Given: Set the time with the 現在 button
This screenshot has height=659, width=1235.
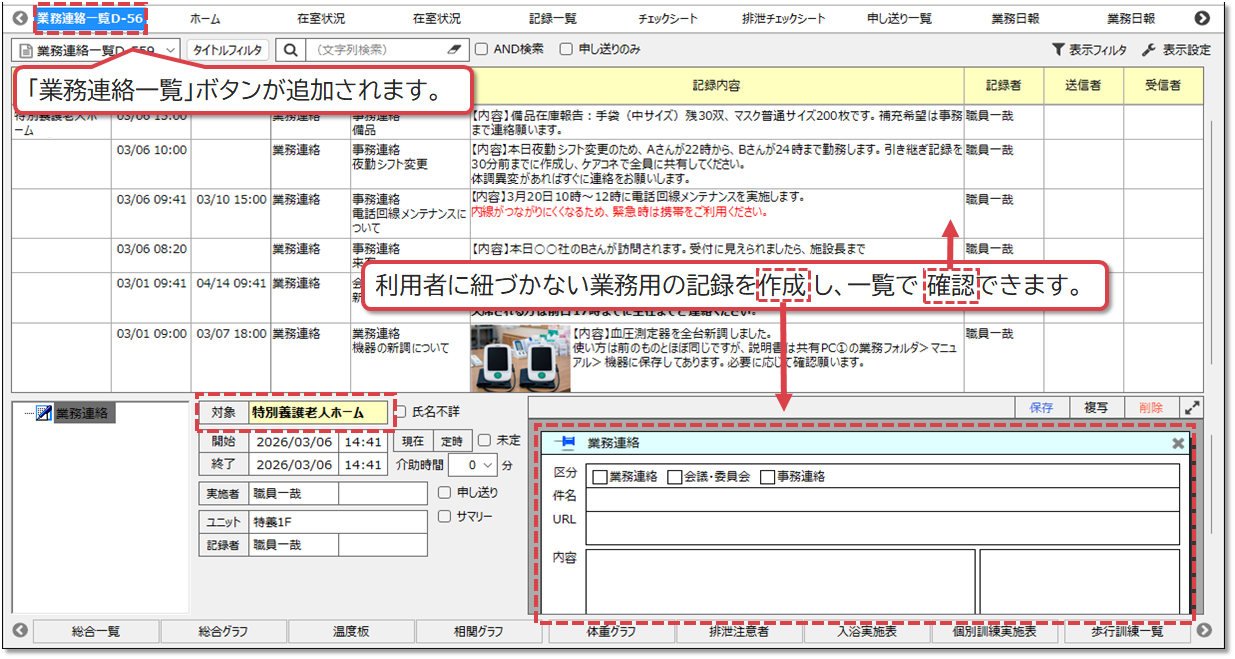Looking at the screenshot, I should click(412, 441).
